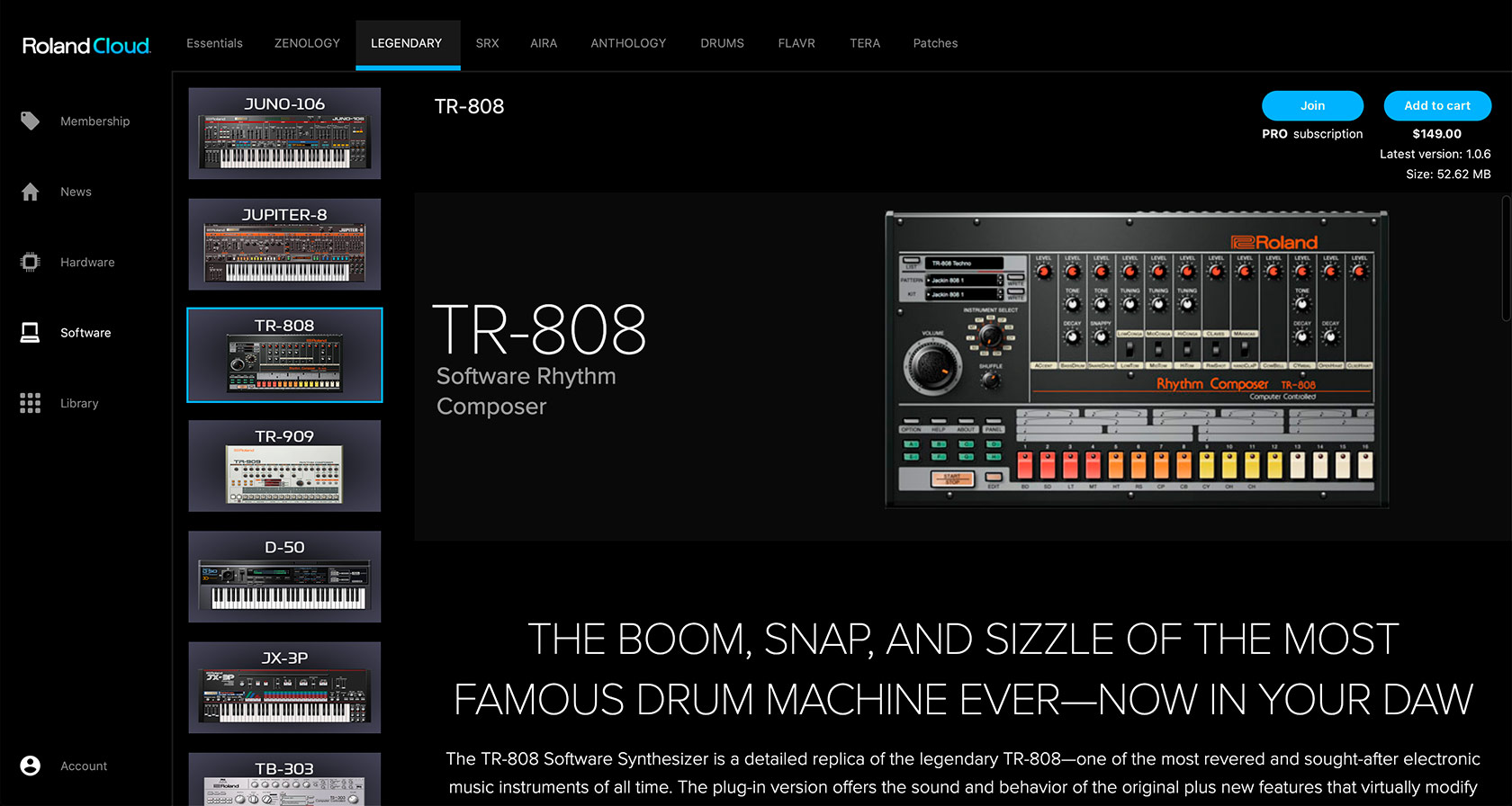Open the Account profile icon
Viewport: 1512px width, 806px height.
(31, 766)
